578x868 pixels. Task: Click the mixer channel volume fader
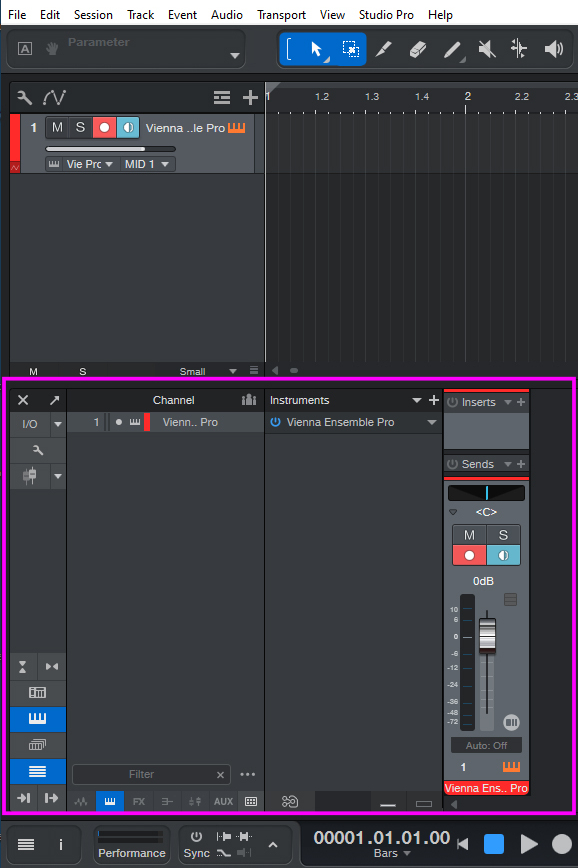[x=487, y=635]
